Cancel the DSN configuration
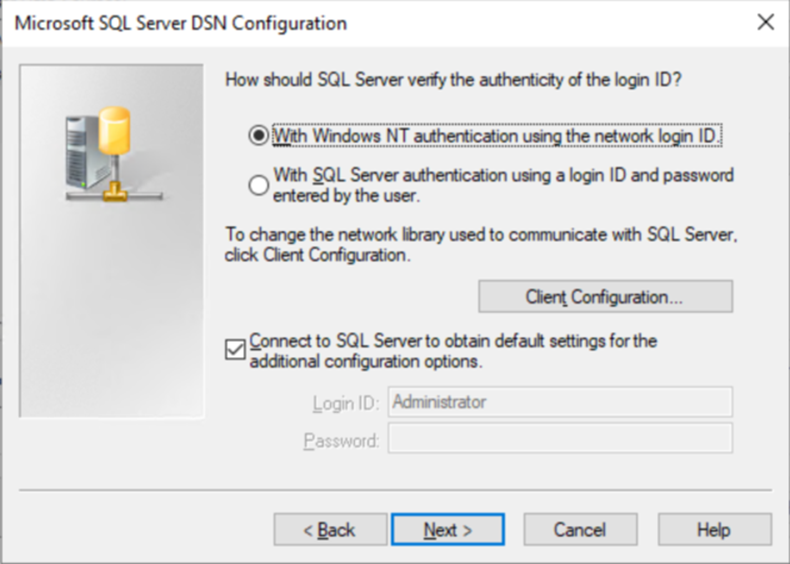The width and height of the screenshot is (790, 564). [580, 529]
